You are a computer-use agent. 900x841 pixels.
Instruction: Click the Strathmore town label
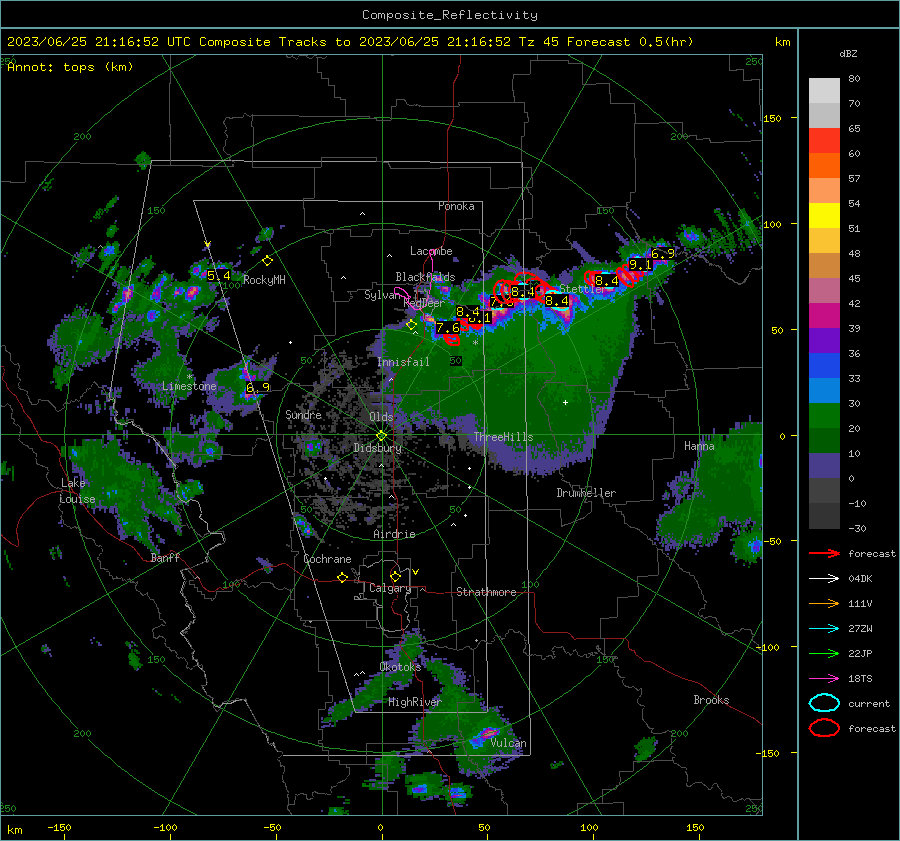[x=486, y=592]
